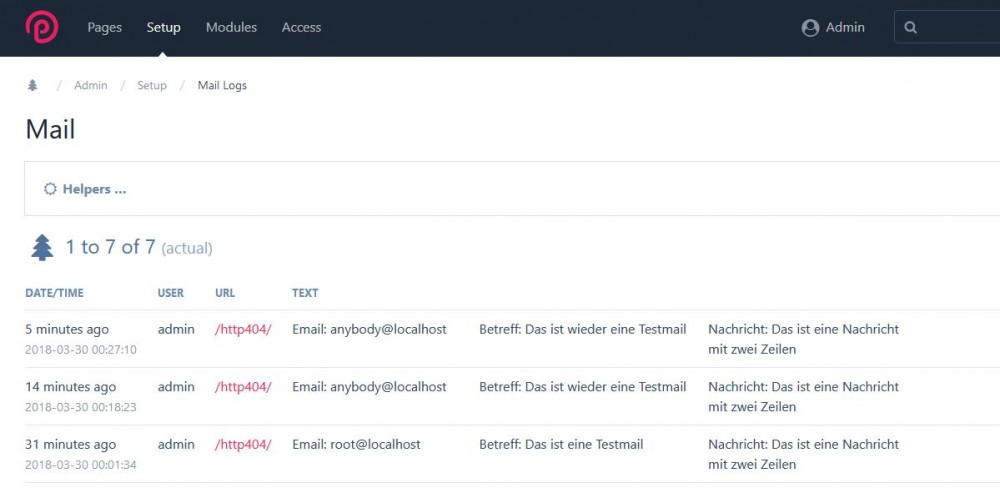Screen dimensions: 1000x493
Task: Click the Admin breadcrumb link
Action: pos(90,86)
